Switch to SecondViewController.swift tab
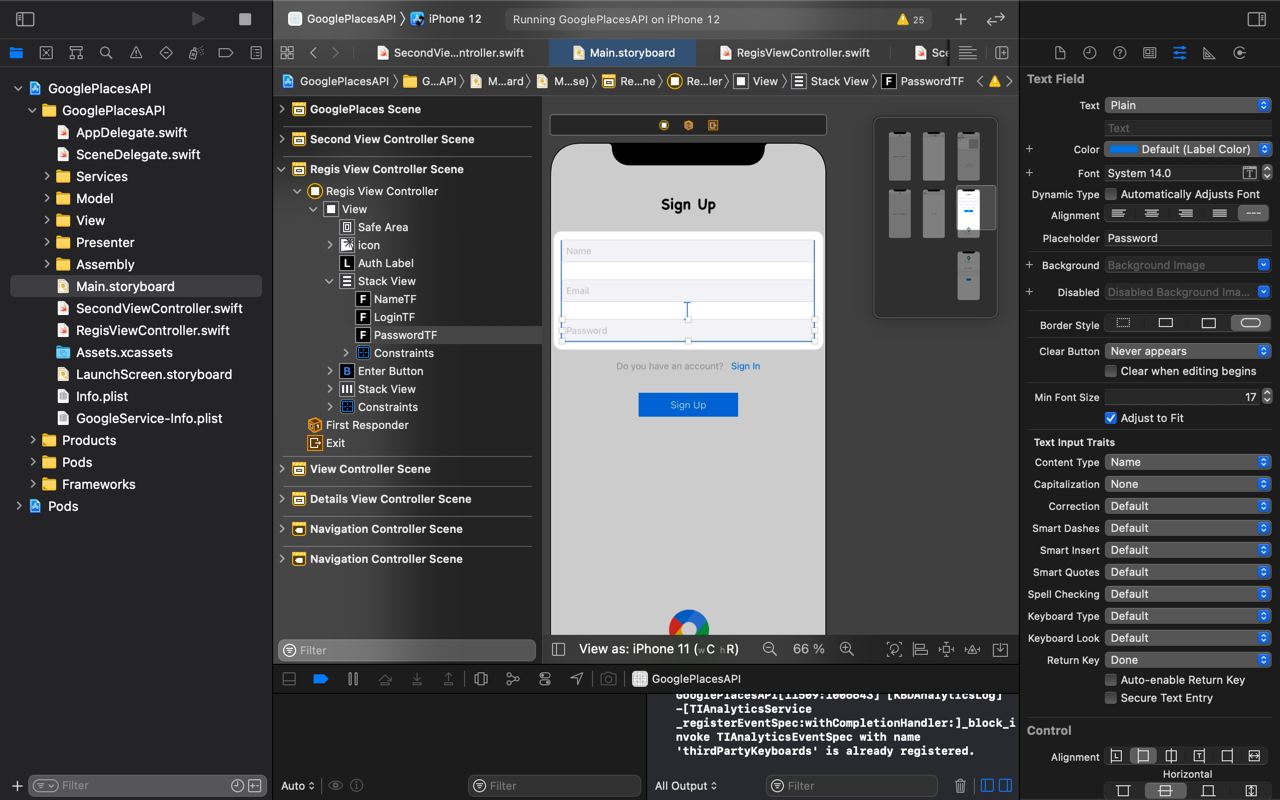Screen dimensions: 1280x800 (x=450, y=53)
